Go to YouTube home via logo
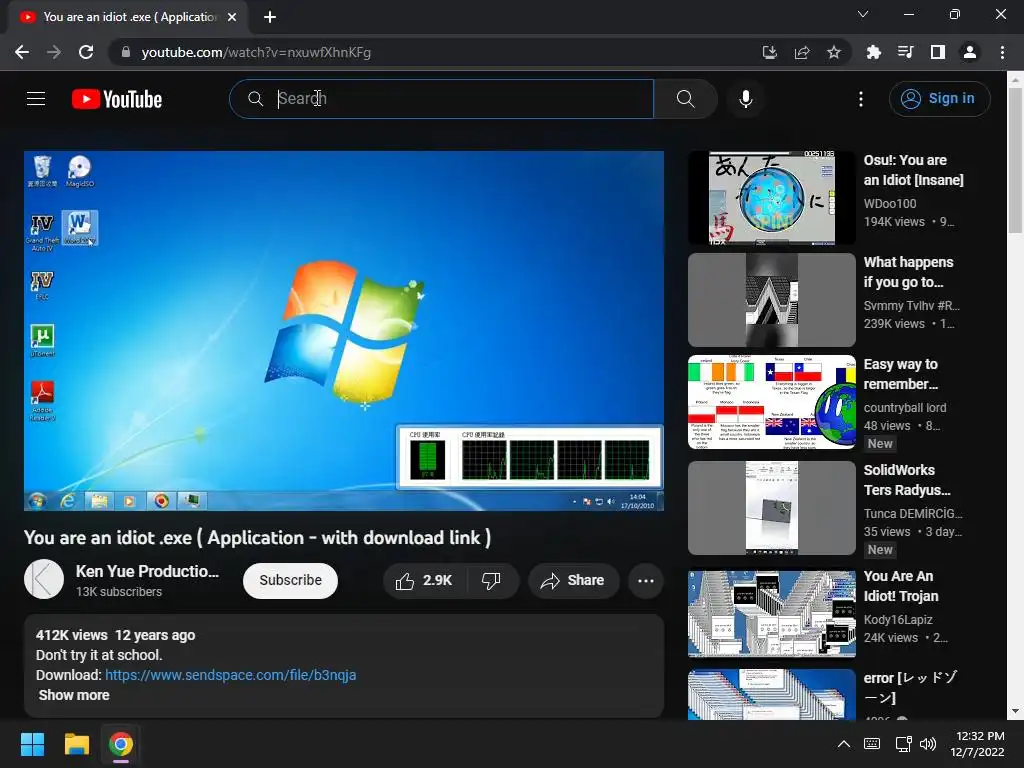This screenshot has width=1024, height=768. (x=117, y=99)
